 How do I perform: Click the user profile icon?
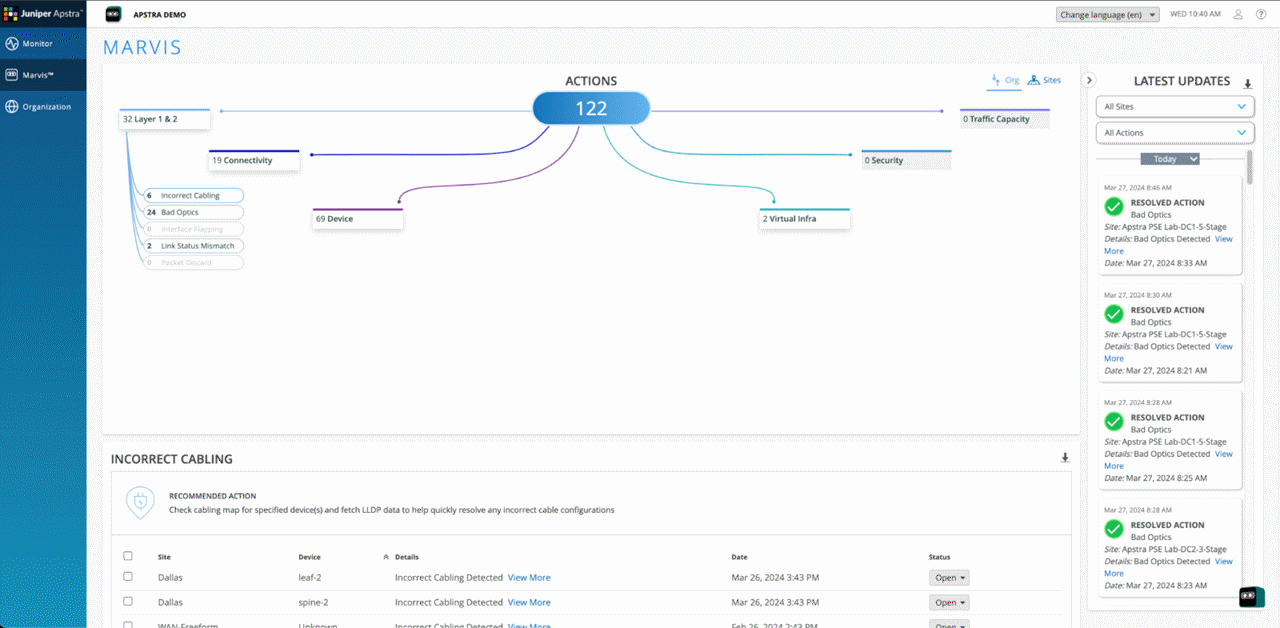[x=1237, y=14]
